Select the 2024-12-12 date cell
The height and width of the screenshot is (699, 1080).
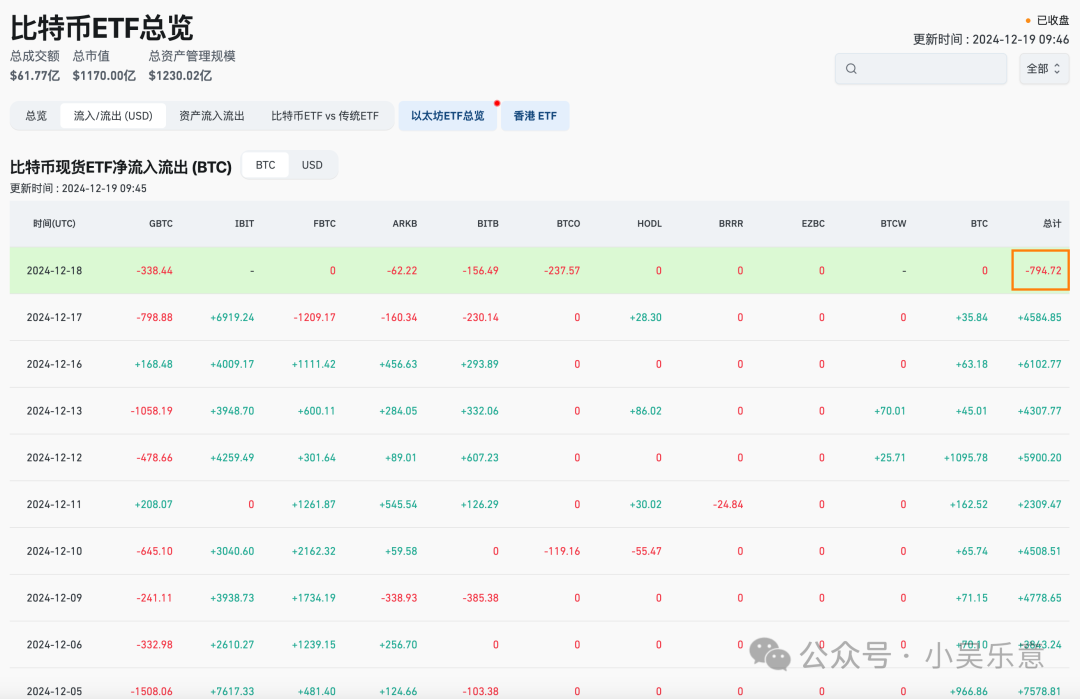click(54, 458)
